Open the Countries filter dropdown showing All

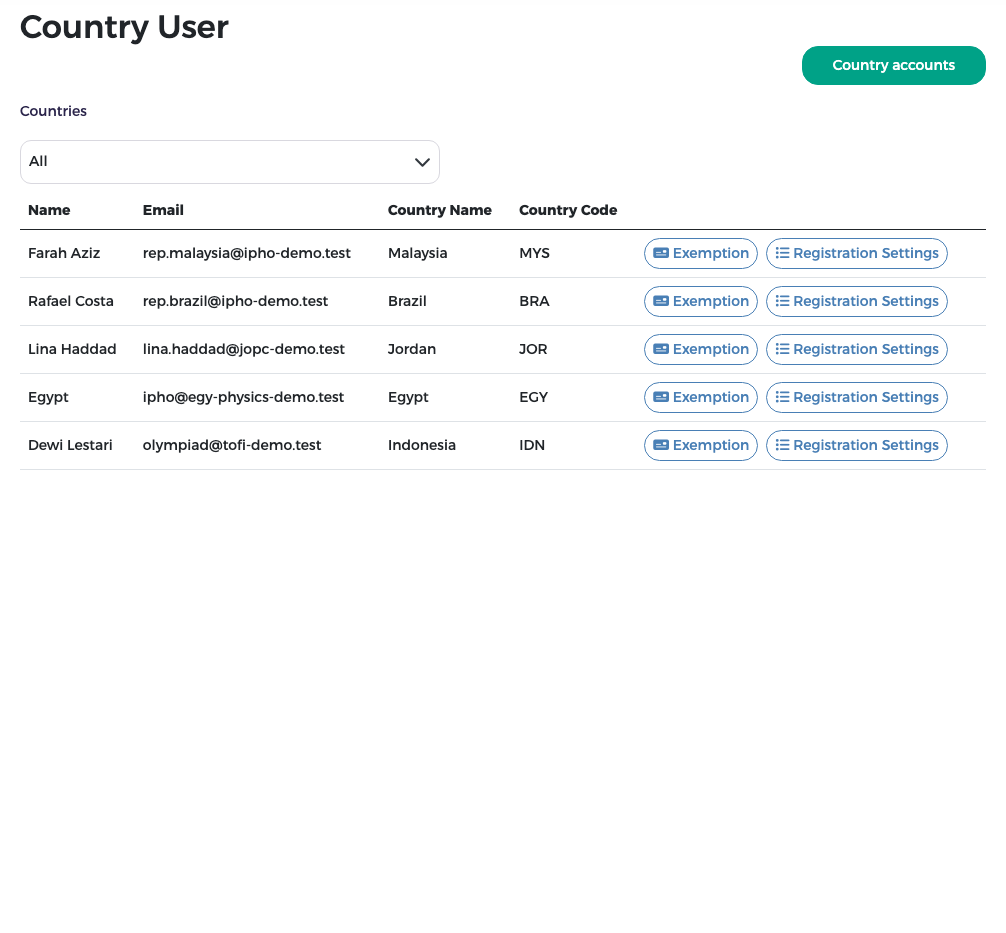pos(230,162)
